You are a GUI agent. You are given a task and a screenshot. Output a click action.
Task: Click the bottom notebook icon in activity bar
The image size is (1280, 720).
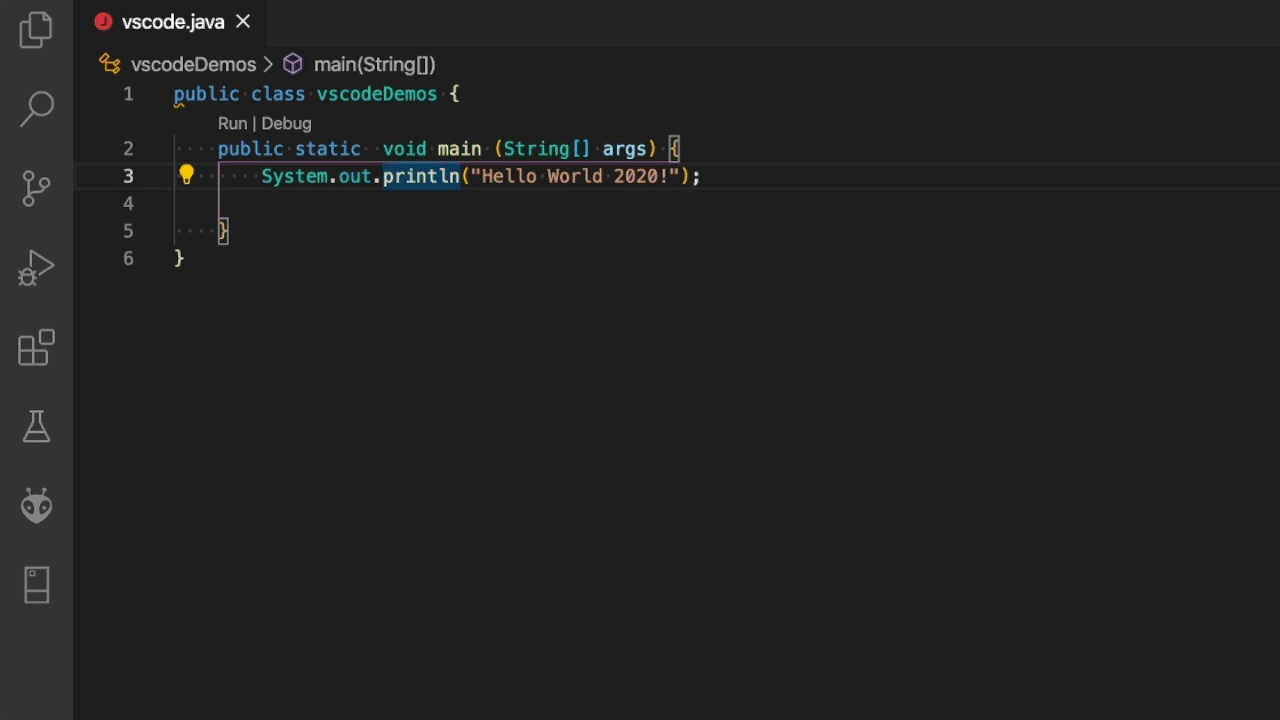(36, 585)
